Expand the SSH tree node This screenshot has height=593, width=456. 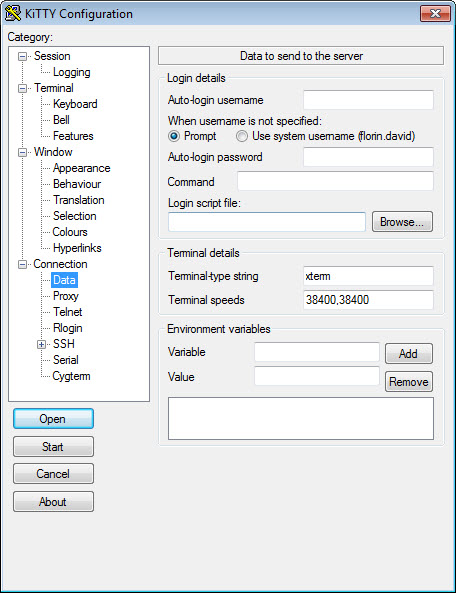[x=42, y=344]
